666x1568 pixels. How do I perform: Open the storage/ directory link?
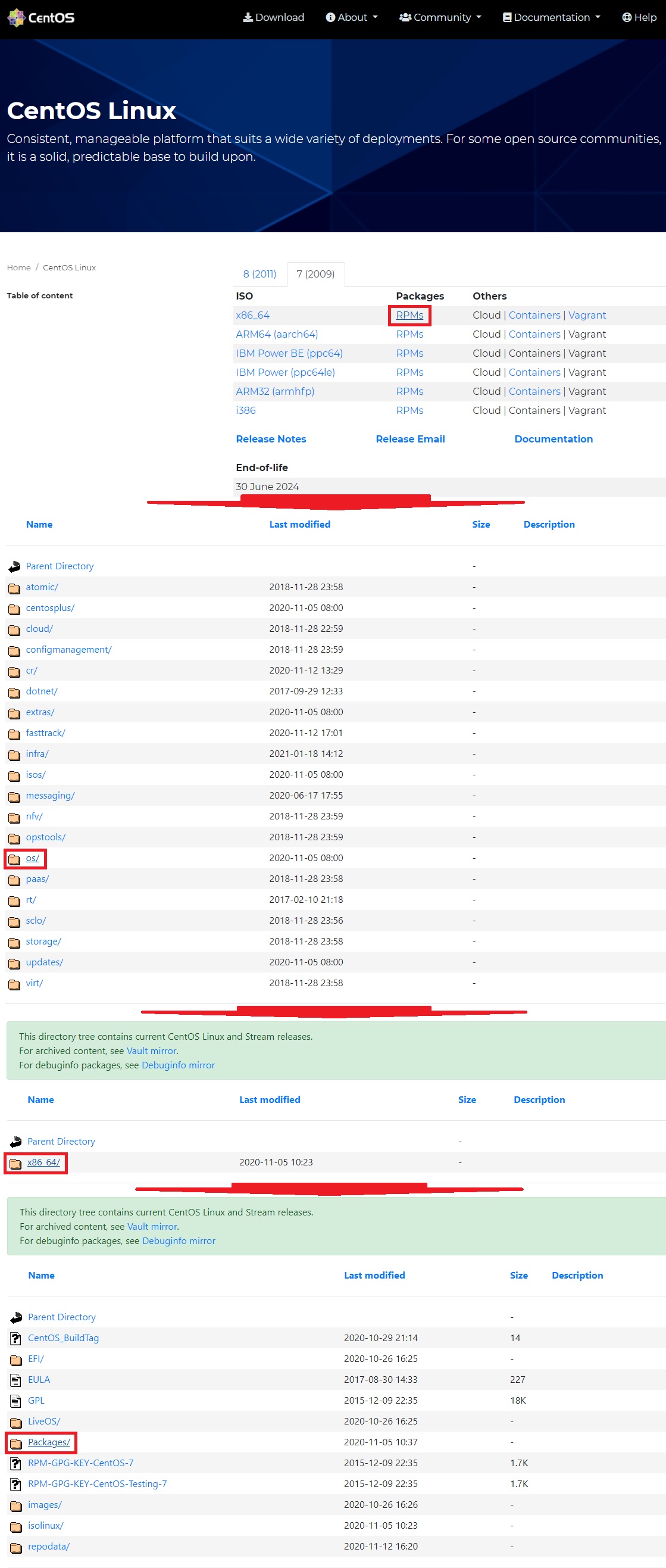pos(44,941)
